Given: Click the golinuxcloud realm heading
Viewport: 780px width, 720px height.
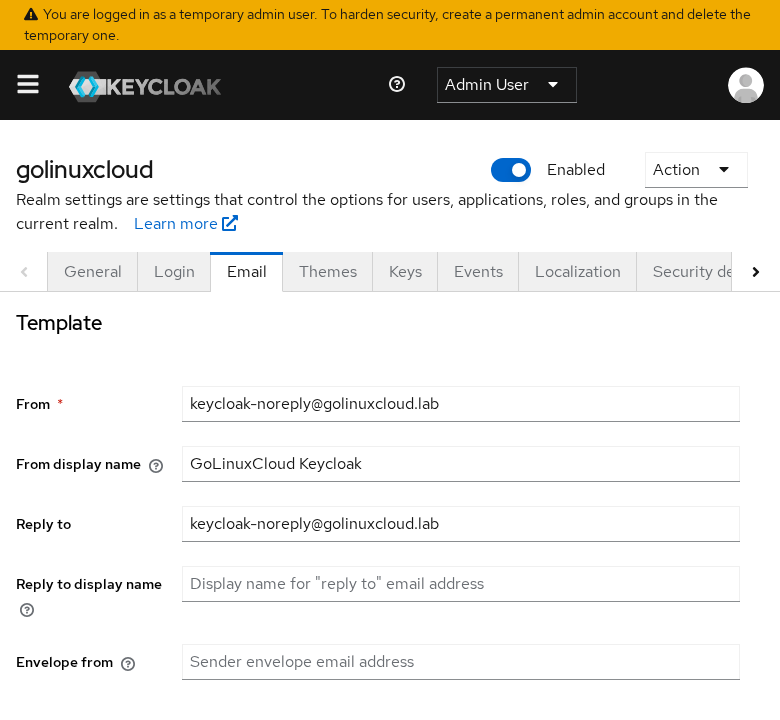Looking at the screenshot, I should tap(85, 170).
